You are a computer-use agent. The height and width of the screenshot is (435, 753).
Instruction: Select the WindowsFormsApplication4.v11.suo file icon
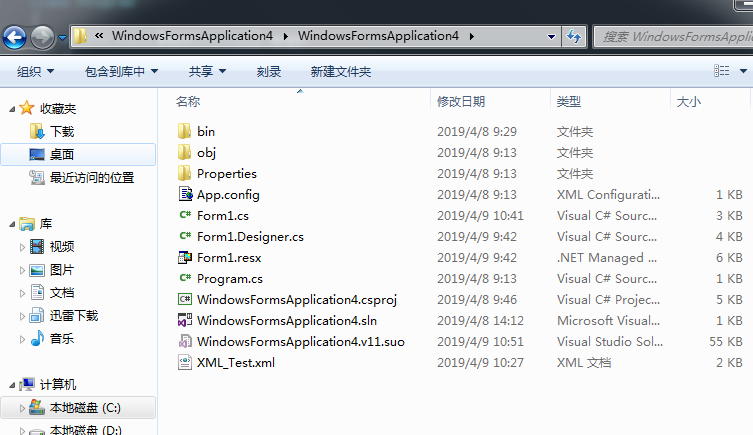(x=185, y=341)
